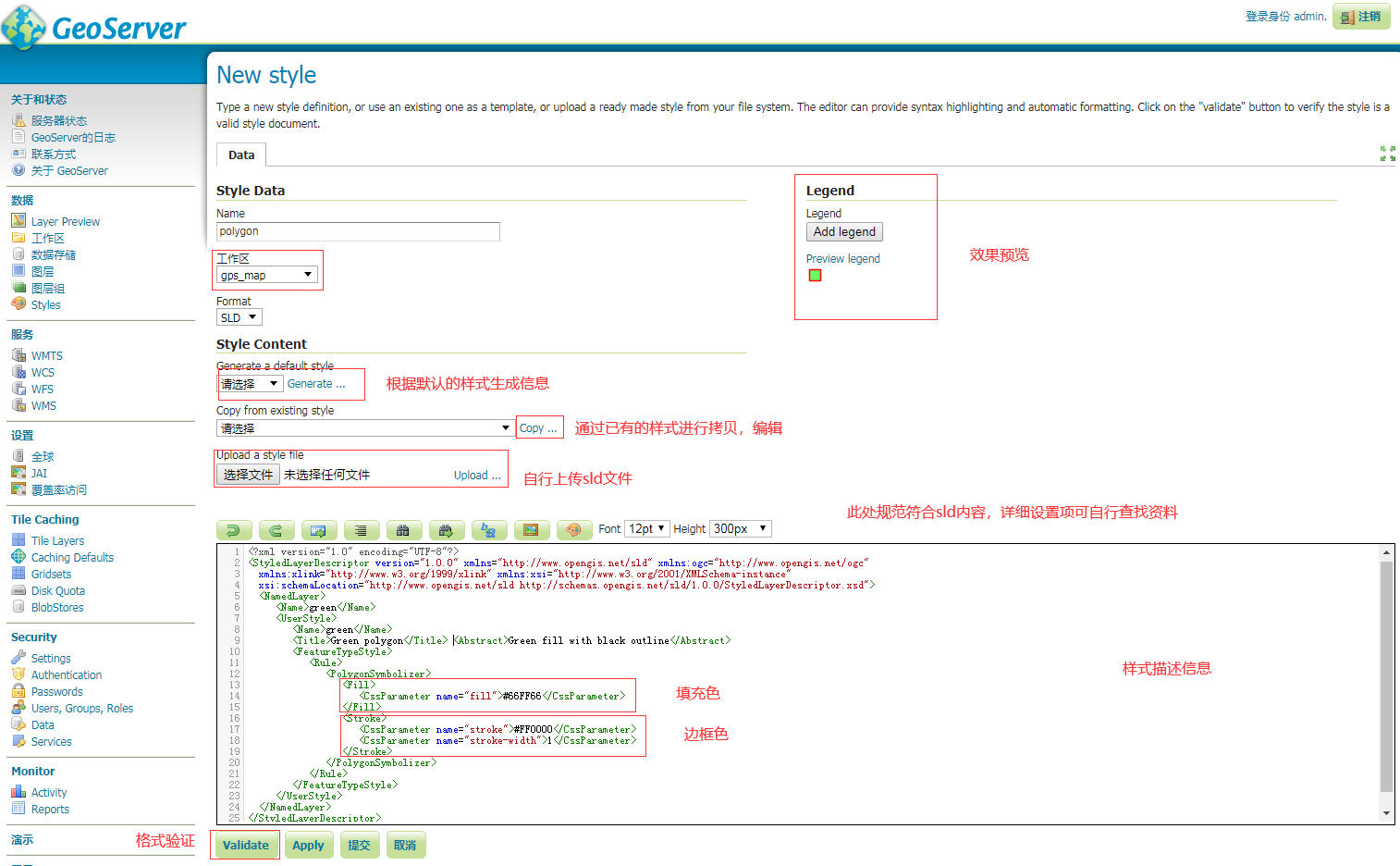The image size is (1400, 866).
Task: Click the Users, Groups, Roles people icon
Action: point(18,708)
